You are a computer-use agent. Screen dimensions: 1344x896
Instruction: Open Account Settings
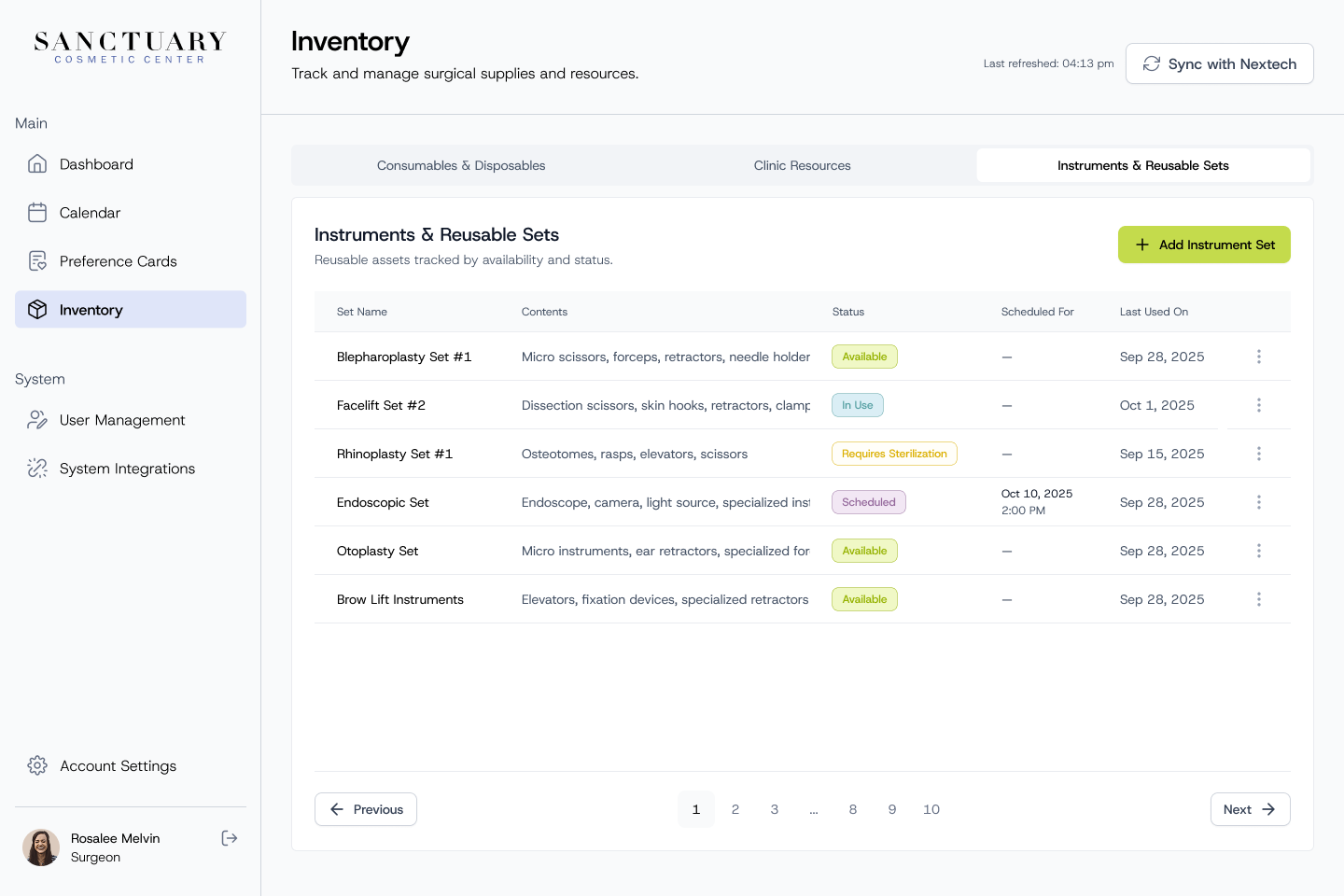pyautogui.click(x=131, y=765)
